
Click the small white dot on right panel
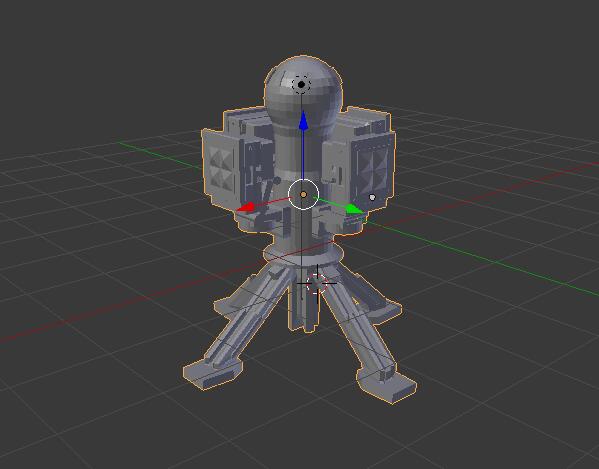[x=372, y=197]
